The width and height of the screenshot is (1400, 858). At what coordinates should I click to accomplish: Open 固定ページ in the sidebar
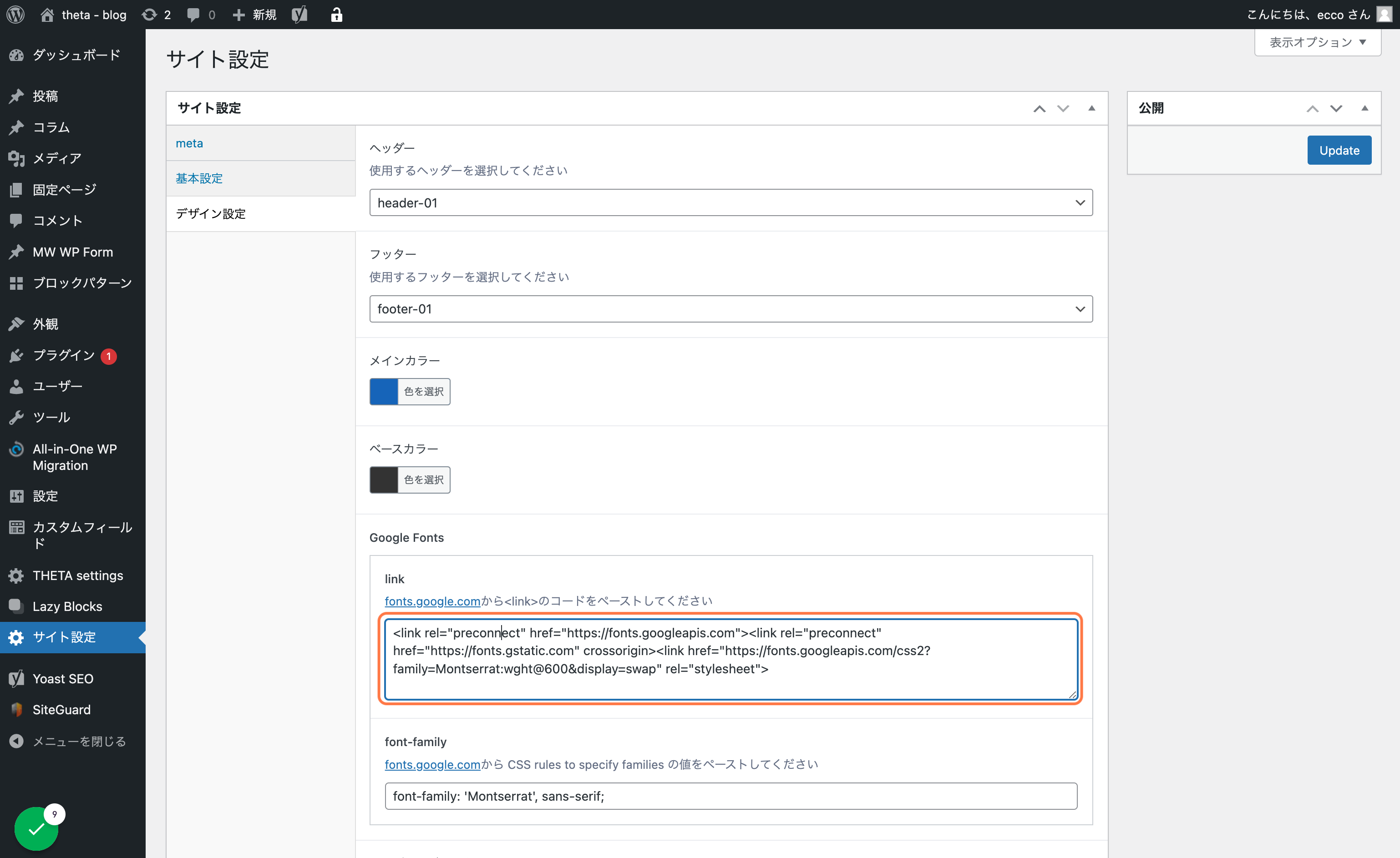[x=73, y=190]
